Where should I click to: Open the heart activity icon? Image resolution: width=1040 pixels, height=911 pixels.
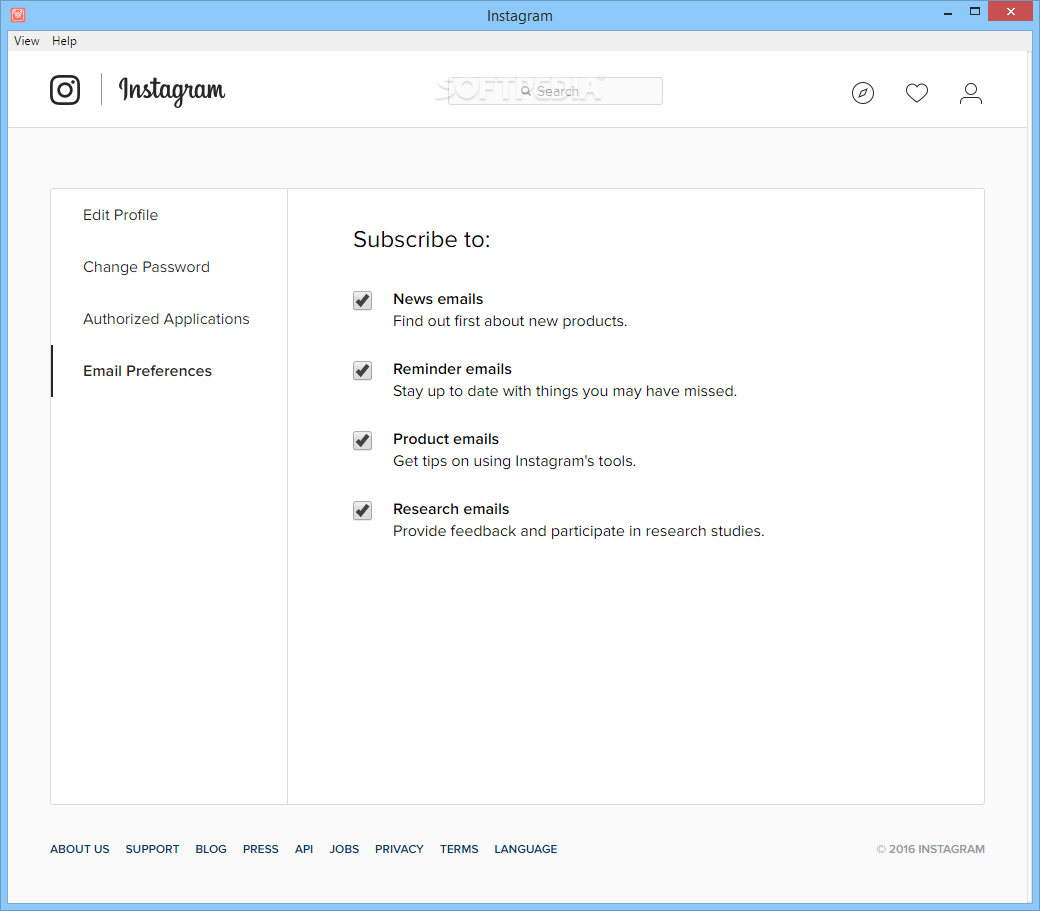pos(917,93)
